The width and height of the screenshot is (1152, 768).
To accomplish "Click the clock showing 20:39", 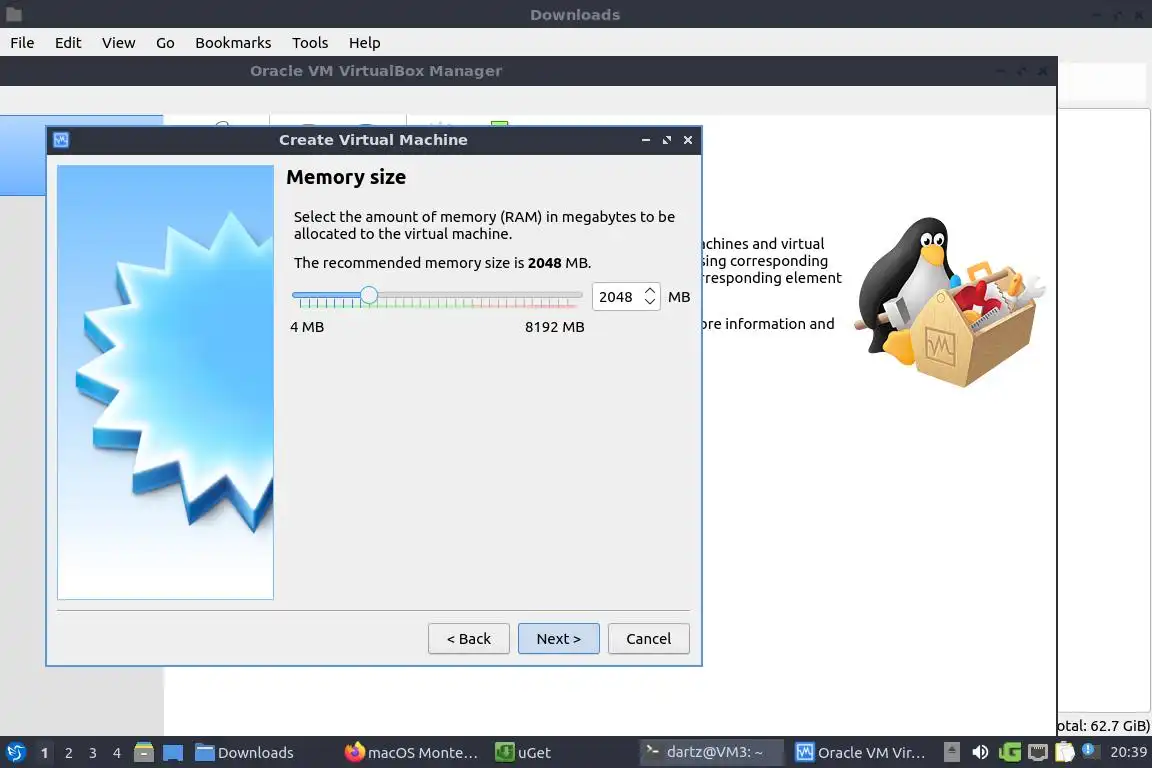I will pyautogui.click(x=1128, y=752).
